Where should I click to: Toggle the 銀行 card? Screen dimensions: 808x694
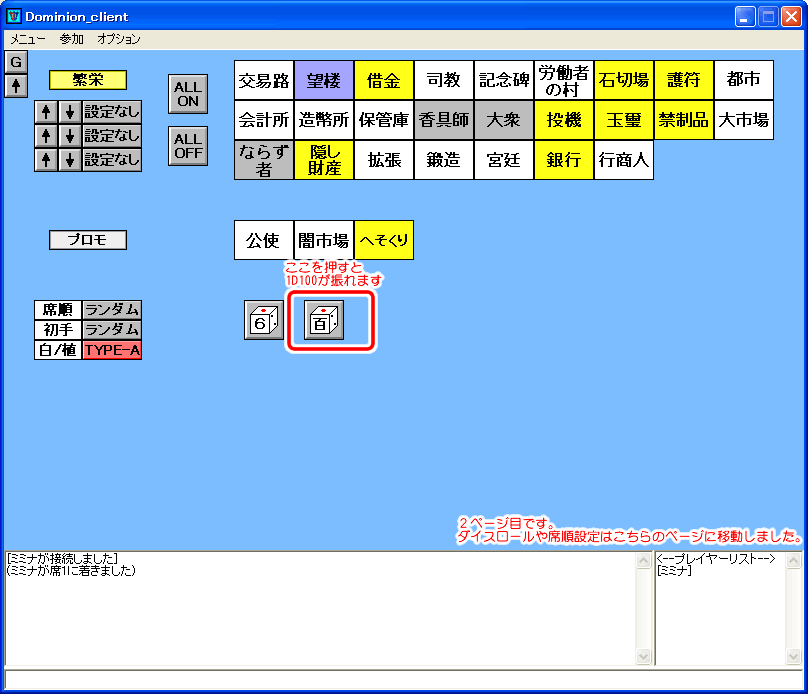pos(563,160)
